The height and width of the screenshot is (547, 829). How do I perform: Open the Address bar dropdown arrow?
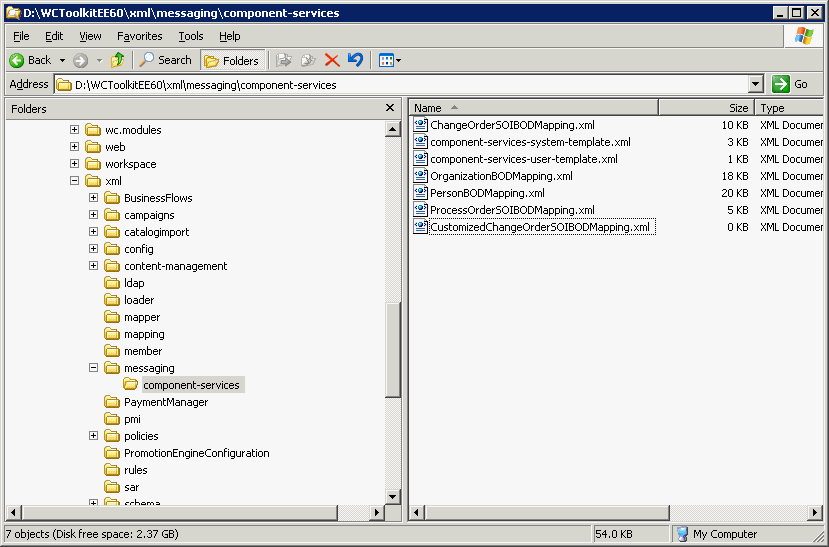coord(756,84)
